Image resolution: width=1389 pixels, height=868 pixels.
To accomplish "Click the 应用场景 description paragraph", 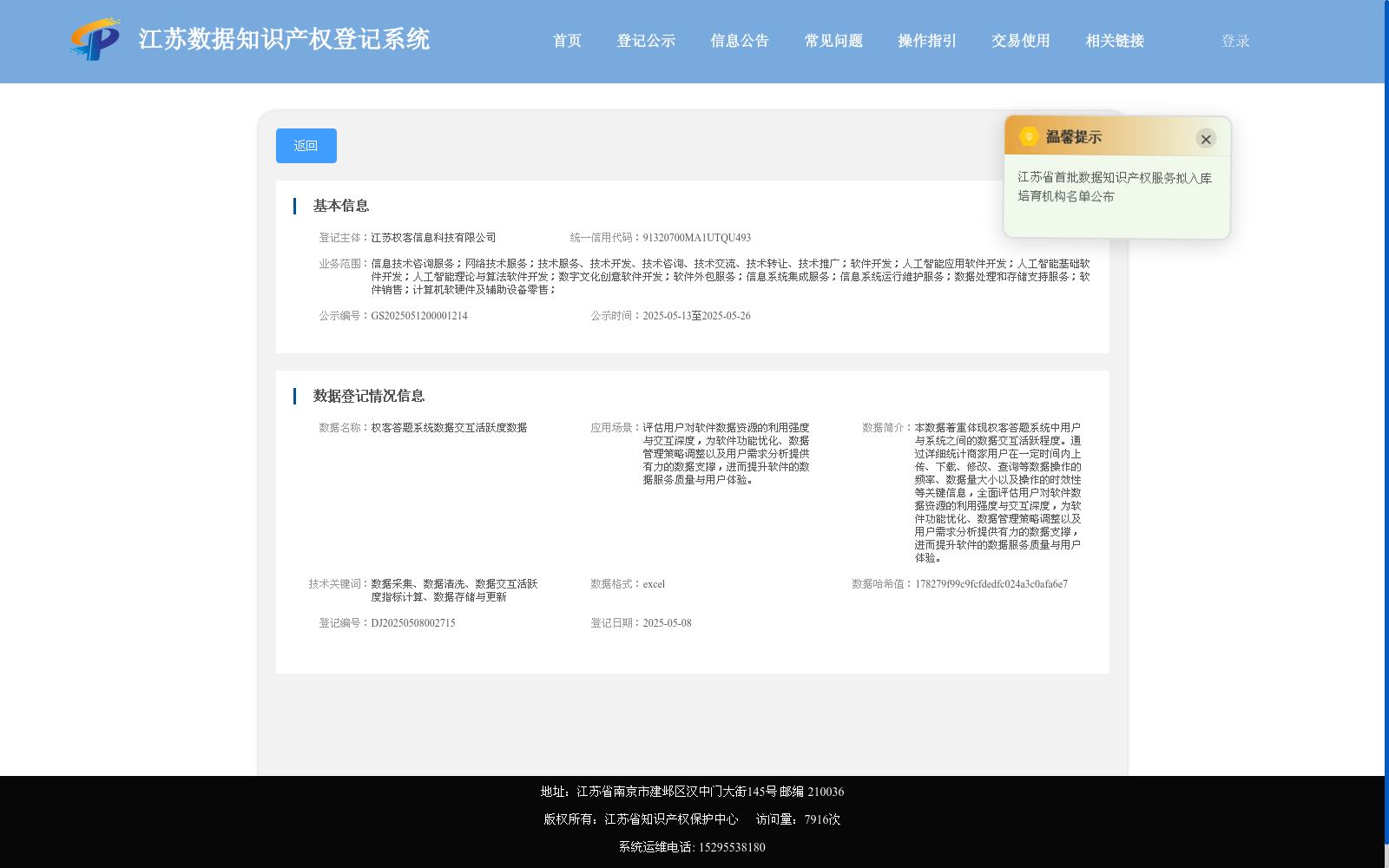I will [x=726, y=454].
